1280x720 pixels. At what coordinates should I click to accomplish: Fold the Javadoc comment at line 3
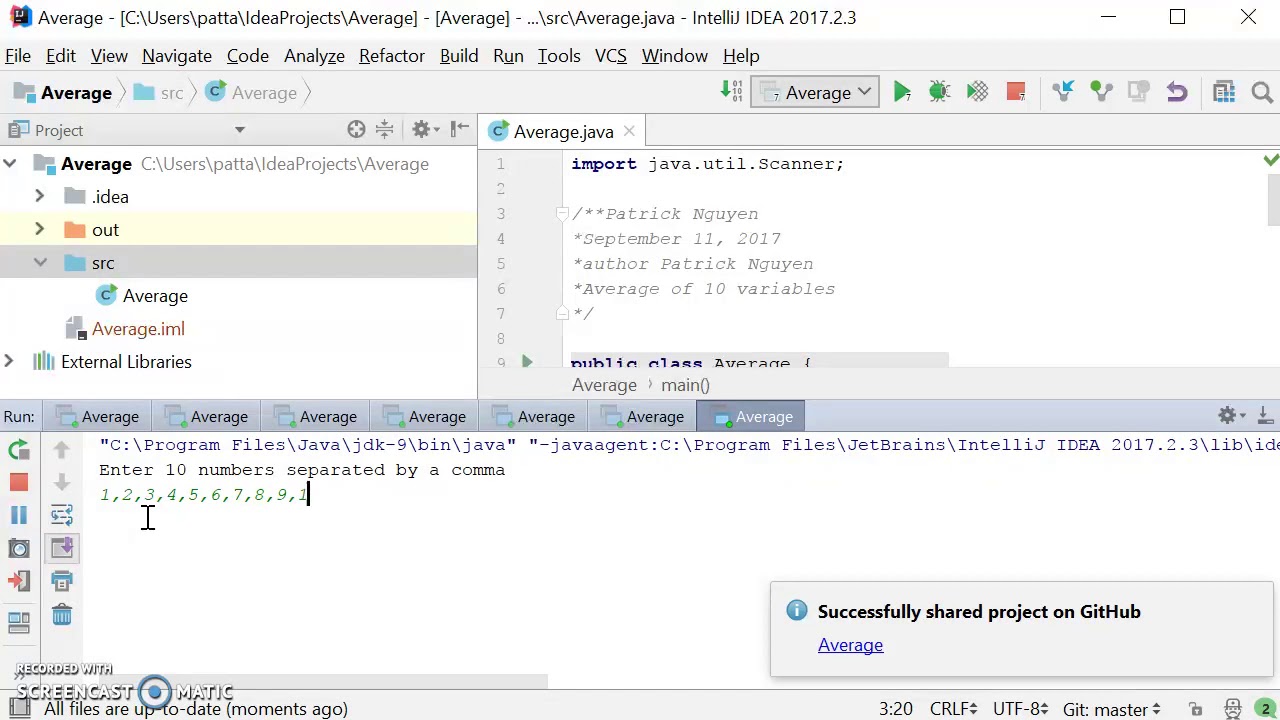point(563,214)
